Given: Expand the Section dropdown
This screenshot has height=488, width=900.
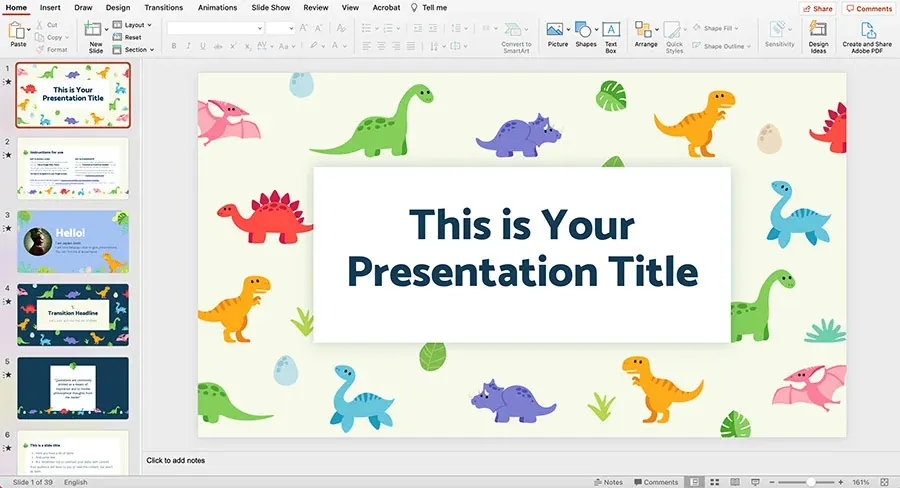Looking at the screenshot, I should [152, 50].
